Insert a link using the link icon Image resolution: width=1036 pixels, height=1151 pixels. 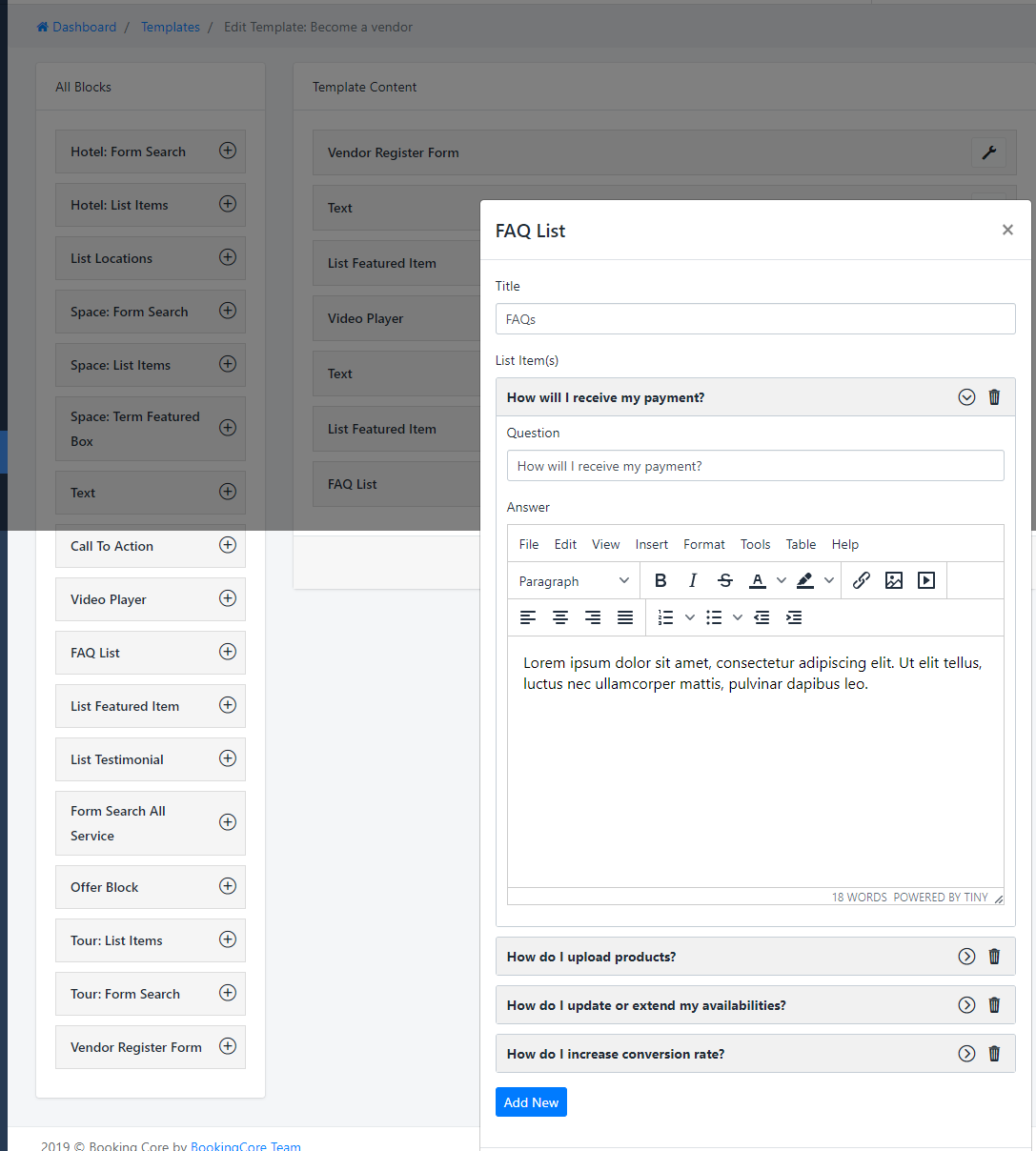click(x=862, y=580)
